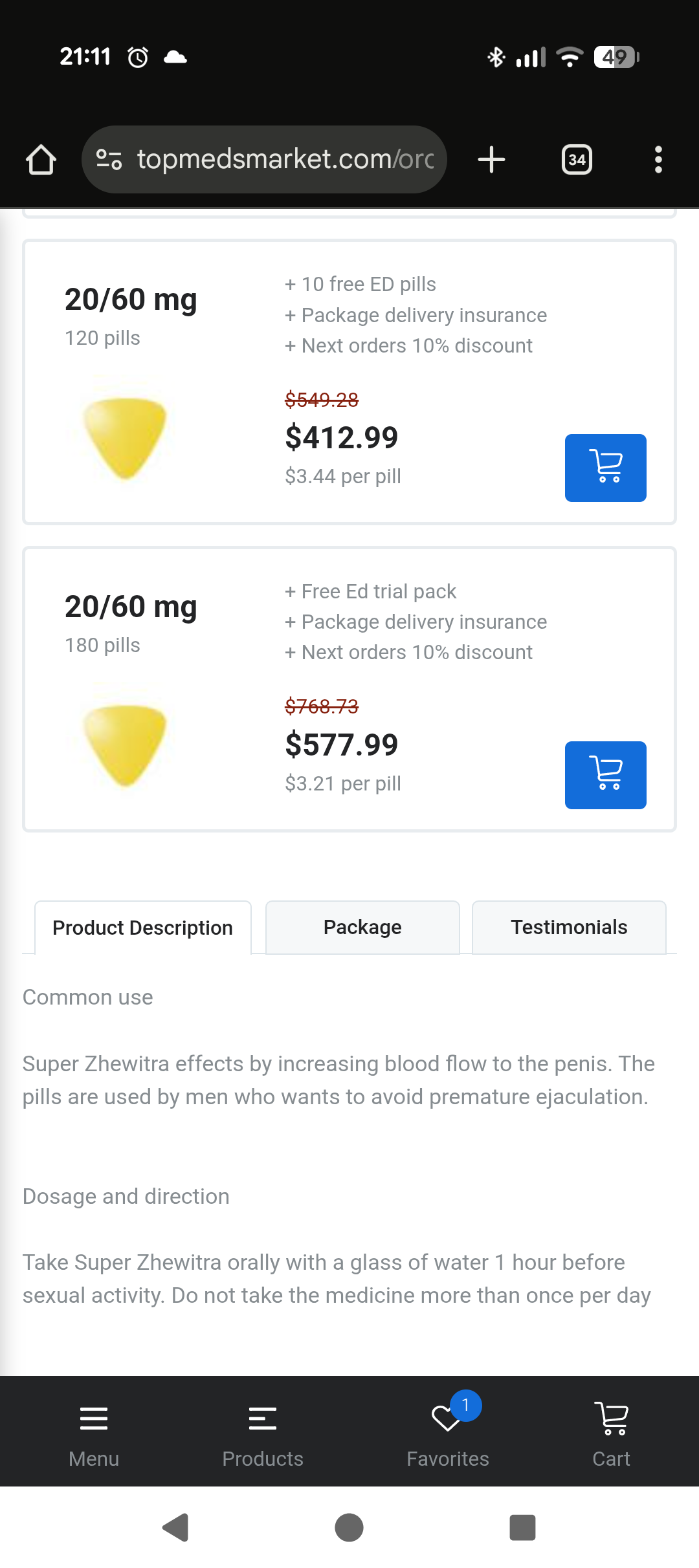Open the Cart in bottom navigation
Image resolution: width=699 pixels, height=1568 pixels.
pyautogui.click(x=611, y=1431)
